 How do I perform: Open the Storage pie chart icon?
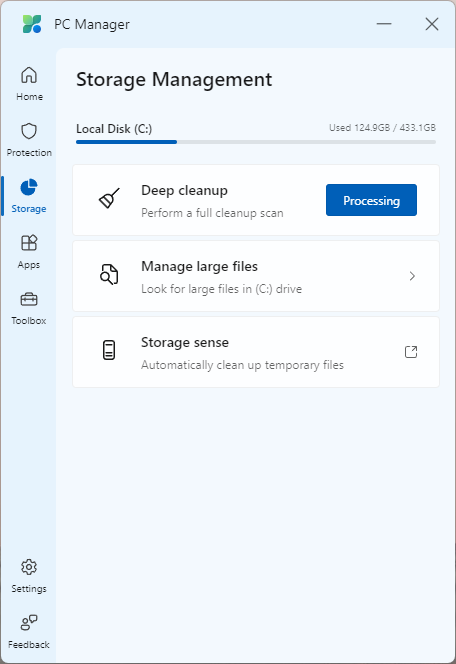(x=29, y=187)
